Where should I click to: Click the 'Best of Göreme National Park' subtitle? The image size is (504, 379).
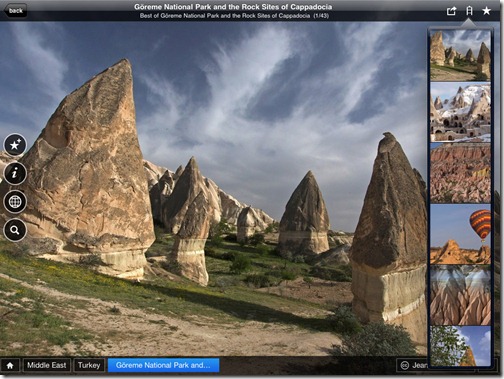pyautogui.click(x=234, y=16)
